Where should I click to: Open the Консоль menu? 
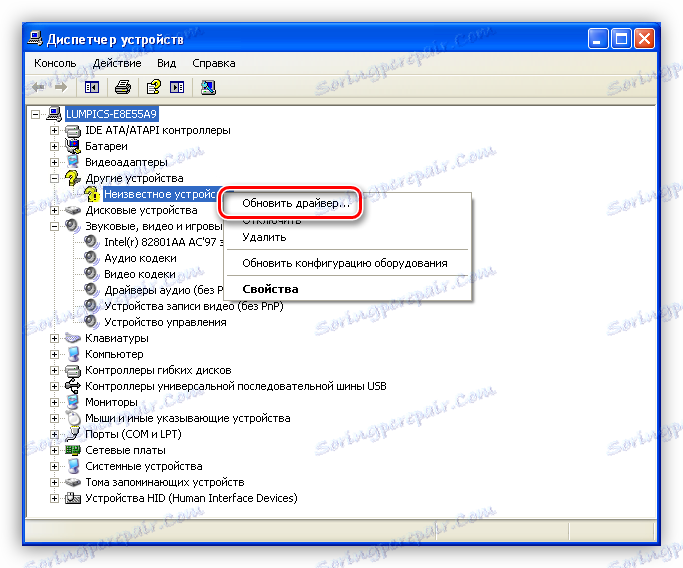[x=55, y=63]
